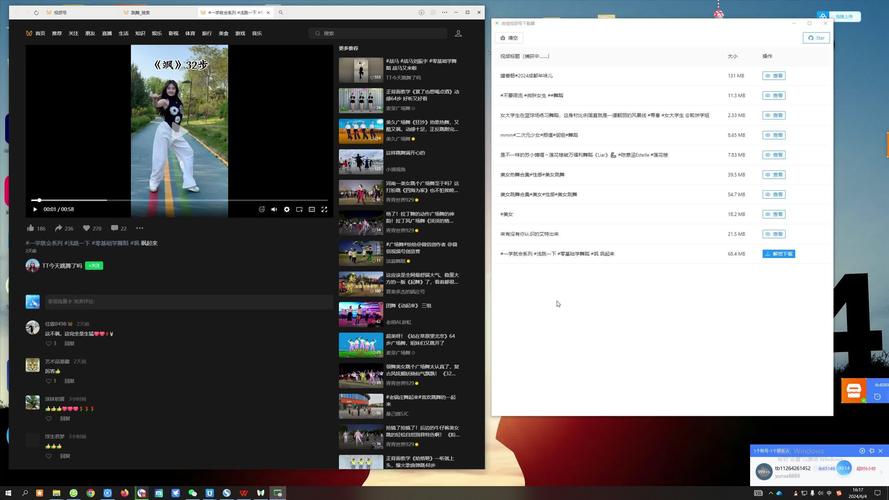Seek on the video progress bar

(x=180, y=200)
